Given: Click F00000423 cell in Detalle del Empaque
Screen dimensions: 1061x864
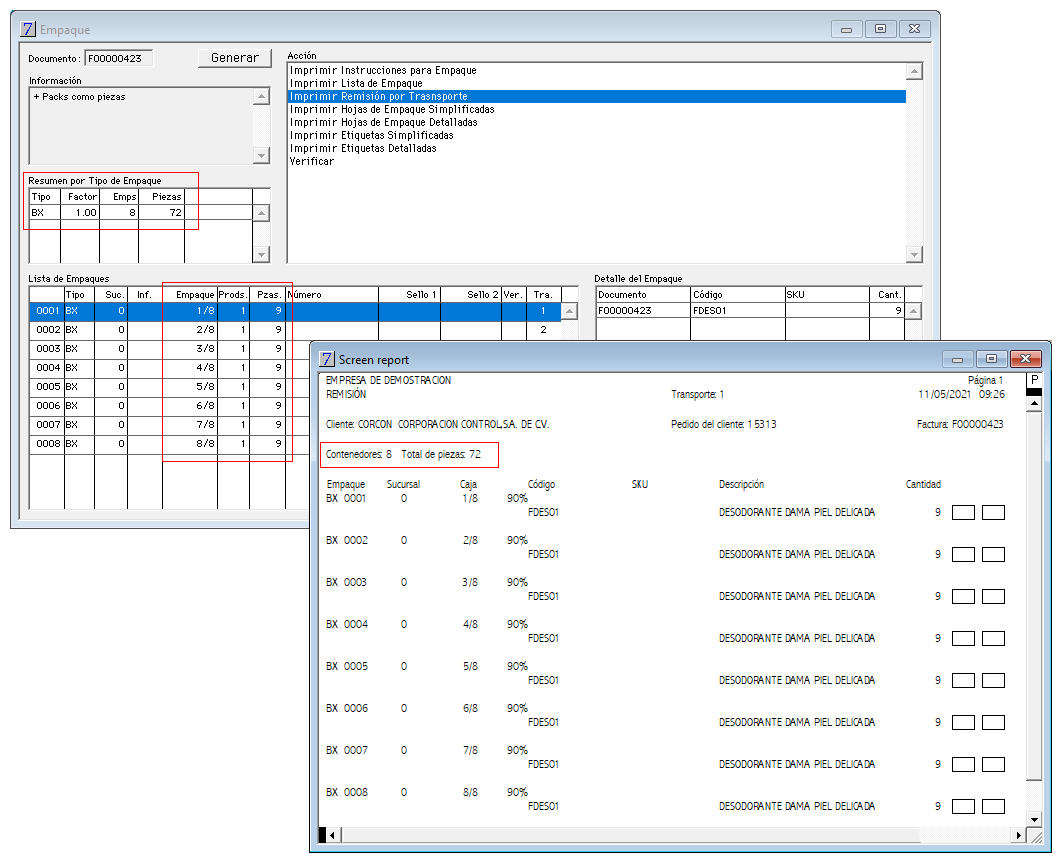Looking at the screenshot, I should (643, 311).
